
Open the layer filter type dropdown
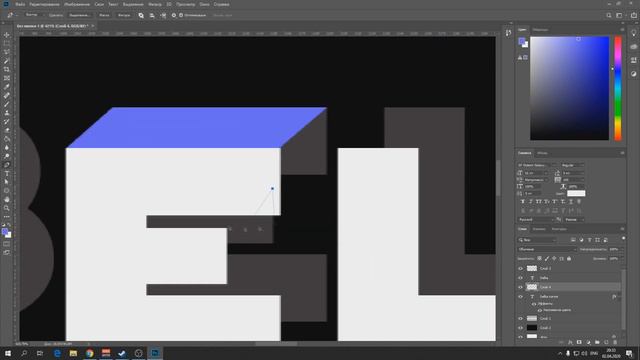click(x=537, y=240)
